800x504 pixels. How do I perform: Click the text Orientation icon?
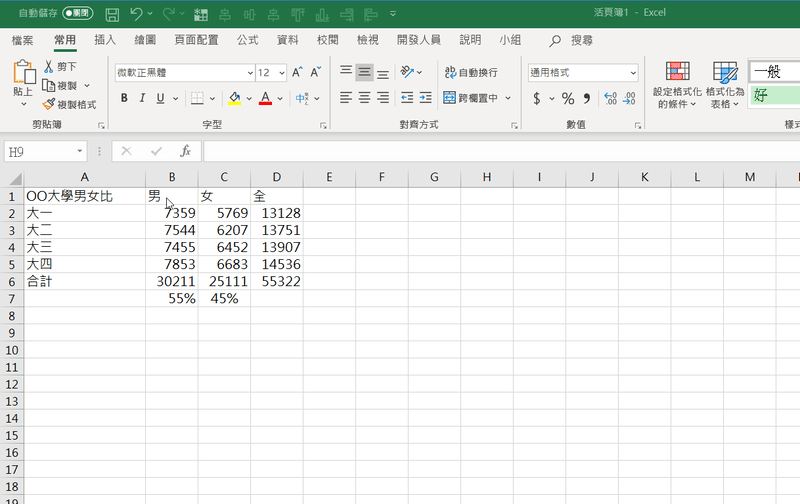pyautogui.click(x=407, y=72)
